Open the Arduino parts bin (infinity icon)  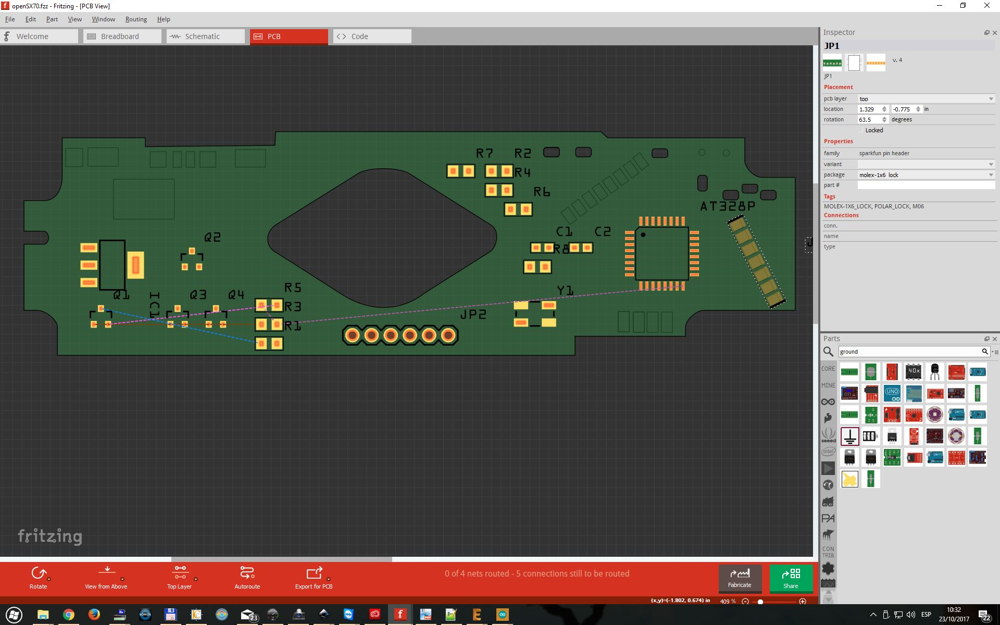click(828, 401)
